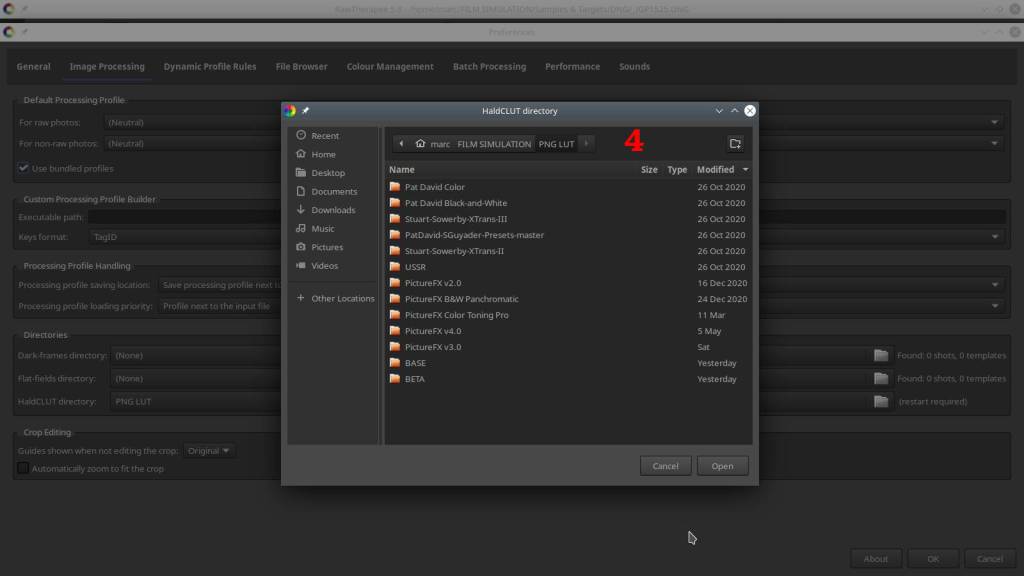Expand the Keys format dropdown
The width and height of the screenshot is (1024, 576).
[995, 237]
